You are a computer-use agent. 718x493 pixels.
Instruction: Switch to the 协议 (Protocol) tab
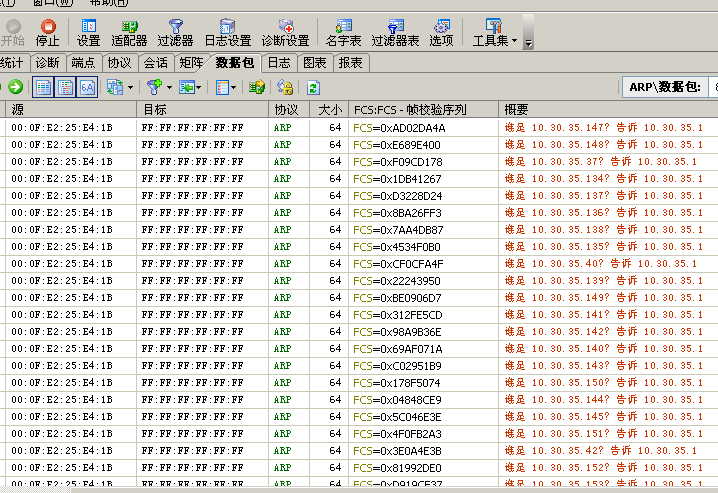(119, 62)
